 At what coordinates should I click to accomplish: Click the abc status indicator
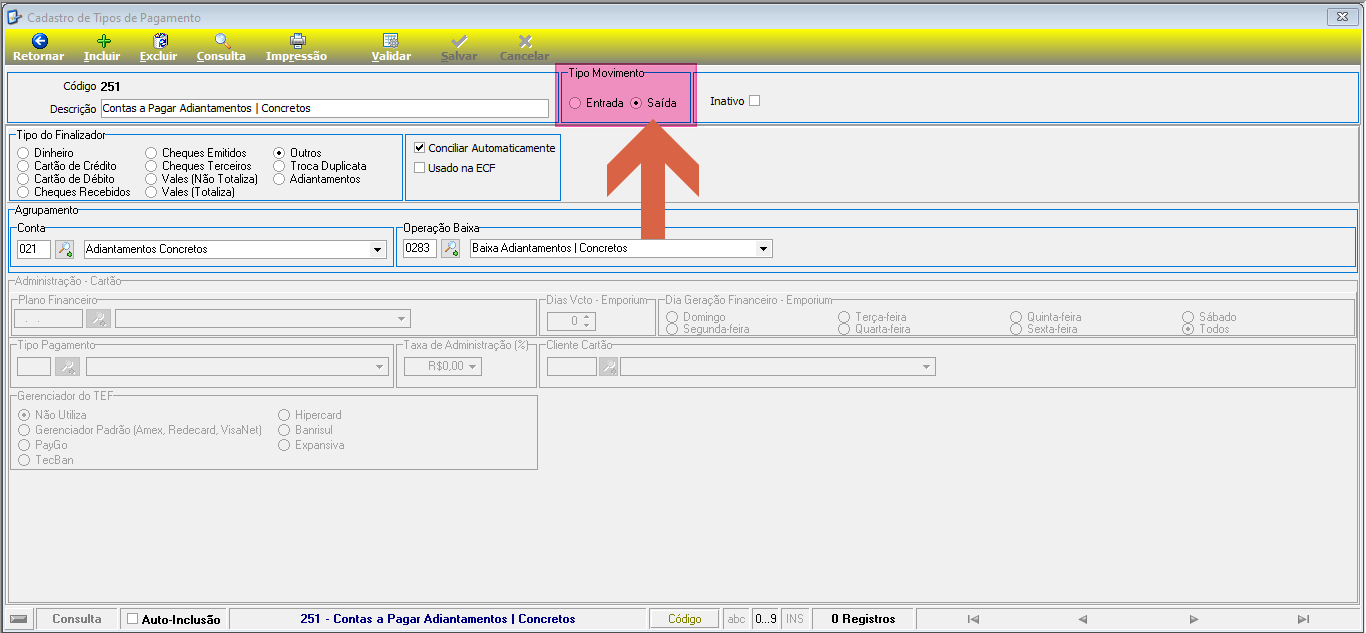[x=737, y=619]
